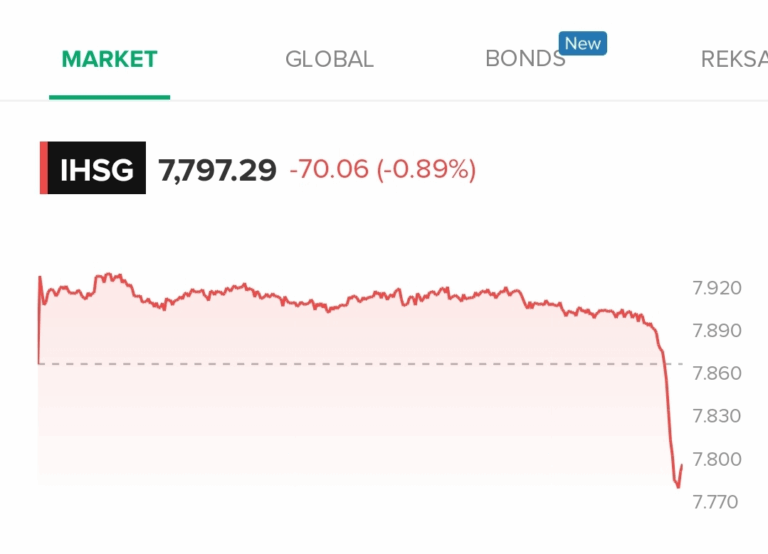Click the black IHSG index label

[x=97, y=169]
